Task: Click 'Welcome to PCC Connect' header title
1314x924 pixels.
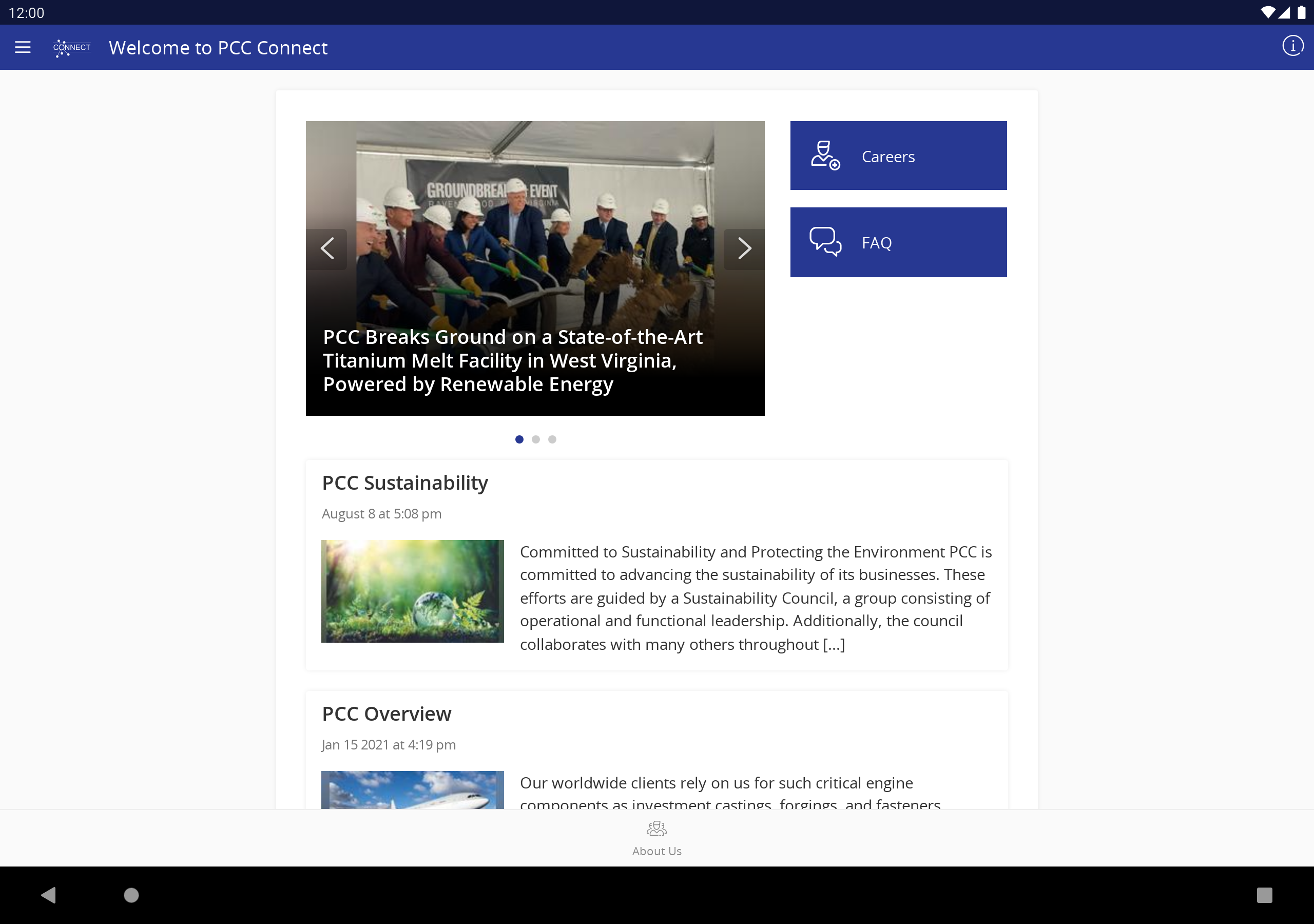Action: (218, 48)
